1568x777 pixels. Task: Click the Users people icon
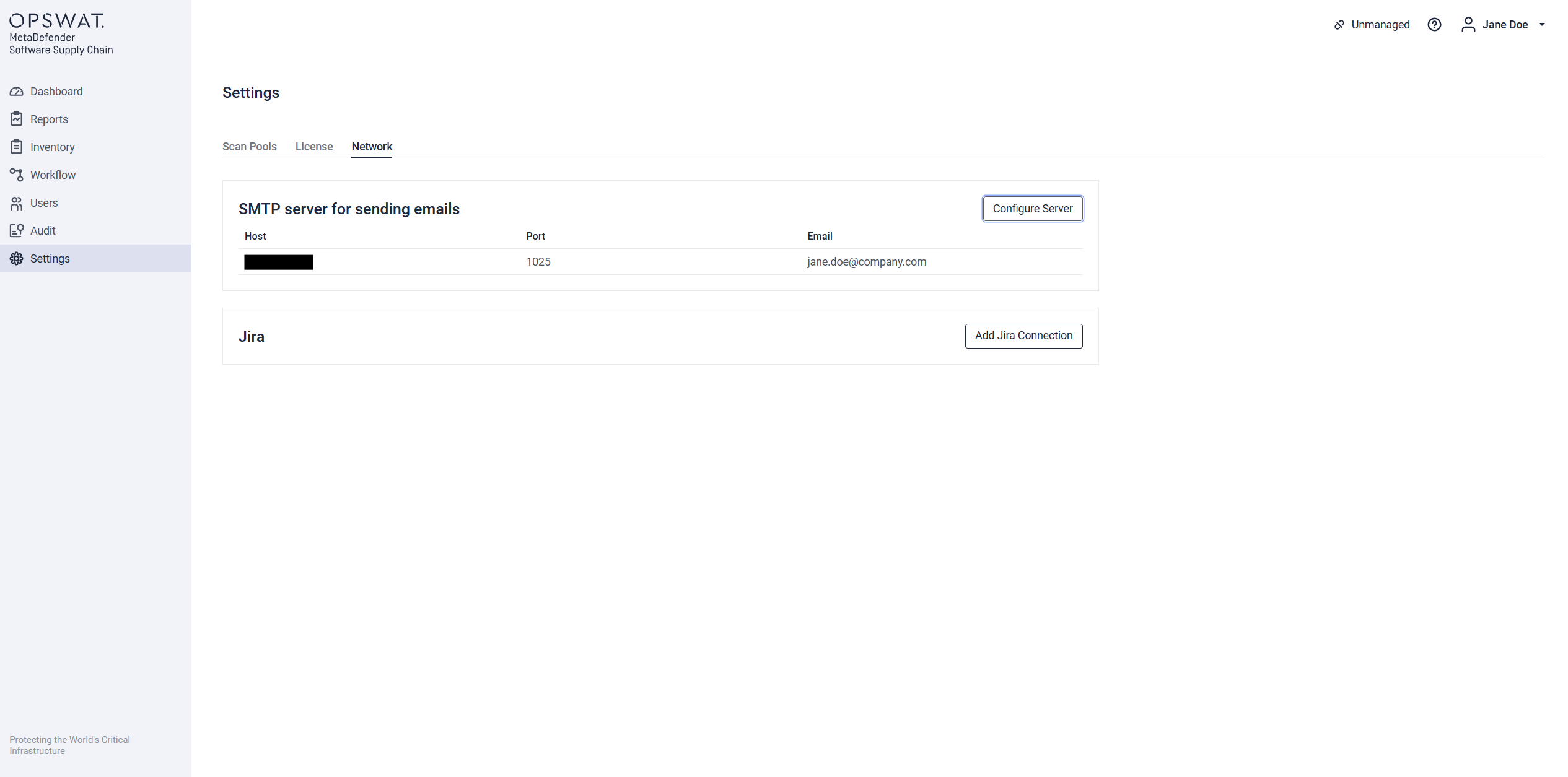[17, 203]
